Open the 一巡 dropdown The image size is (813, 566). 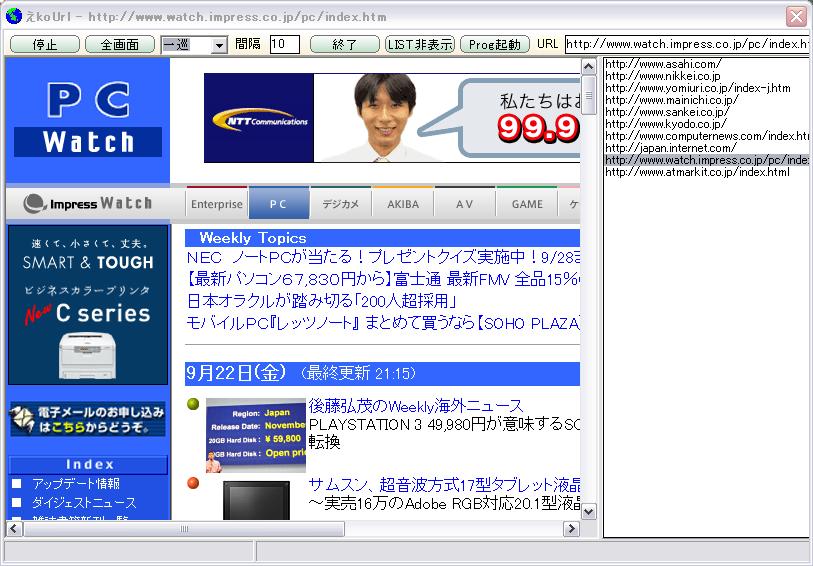pyautogui.click(x=219, y=45)
